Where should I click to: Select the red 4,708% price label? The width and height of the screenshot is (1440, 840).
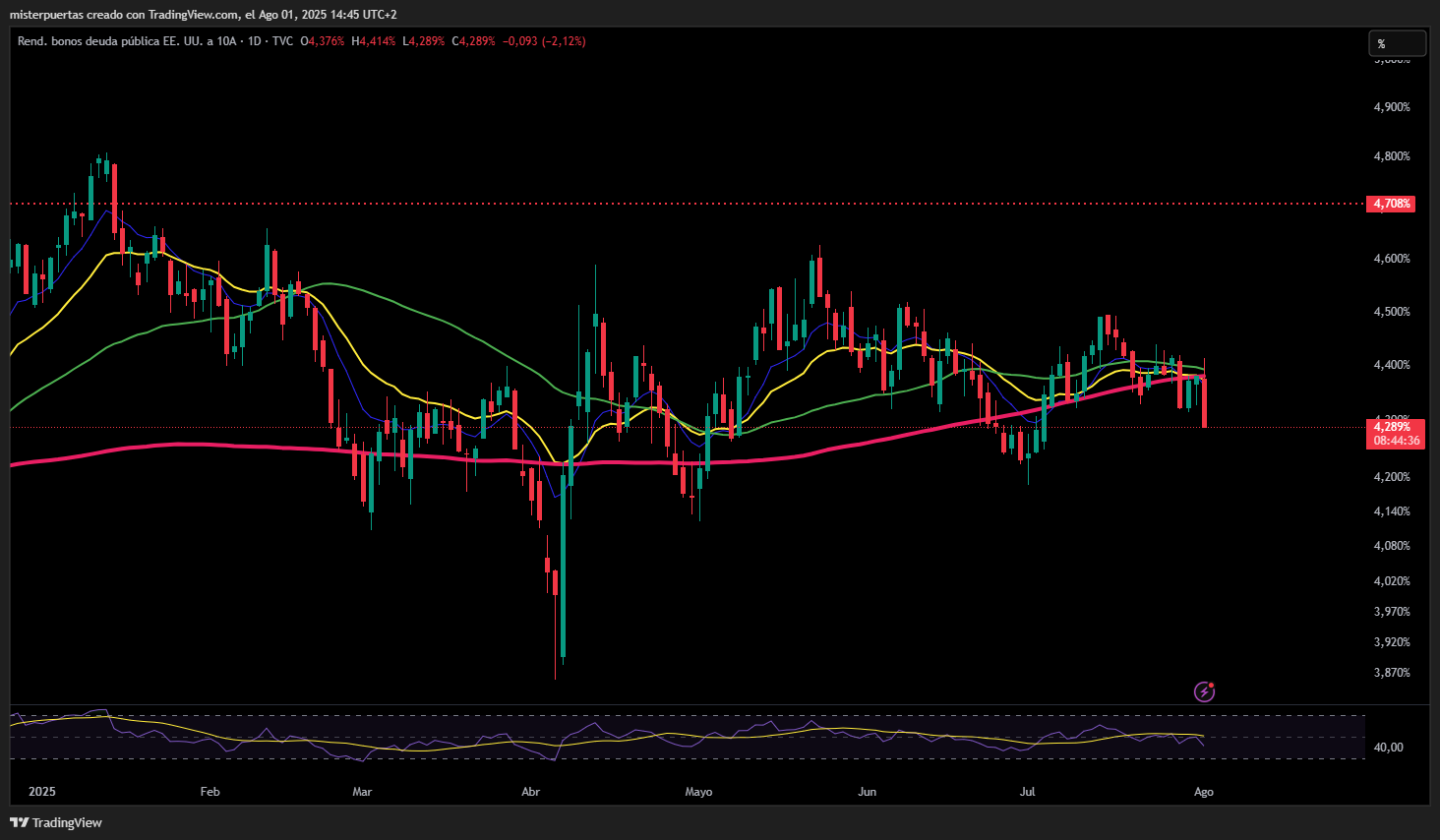point(1391,204)
